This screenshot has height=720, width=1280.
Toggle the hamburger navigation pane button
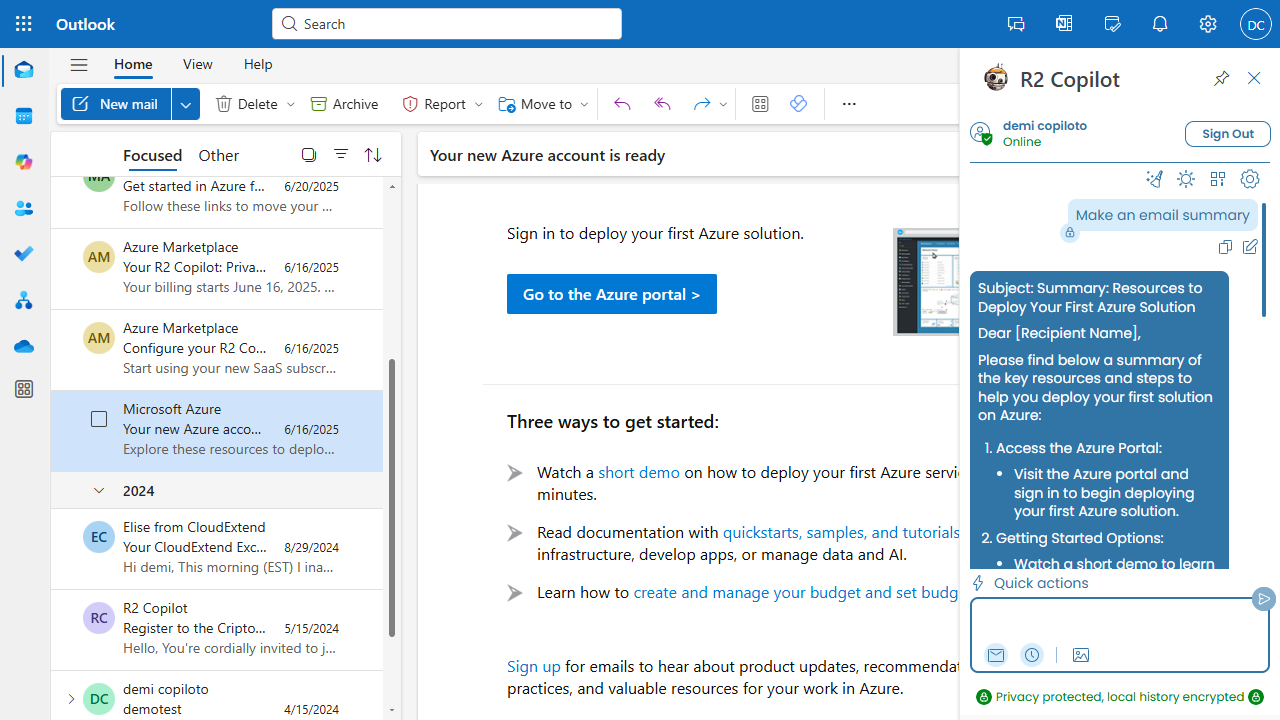click(79, 64)
